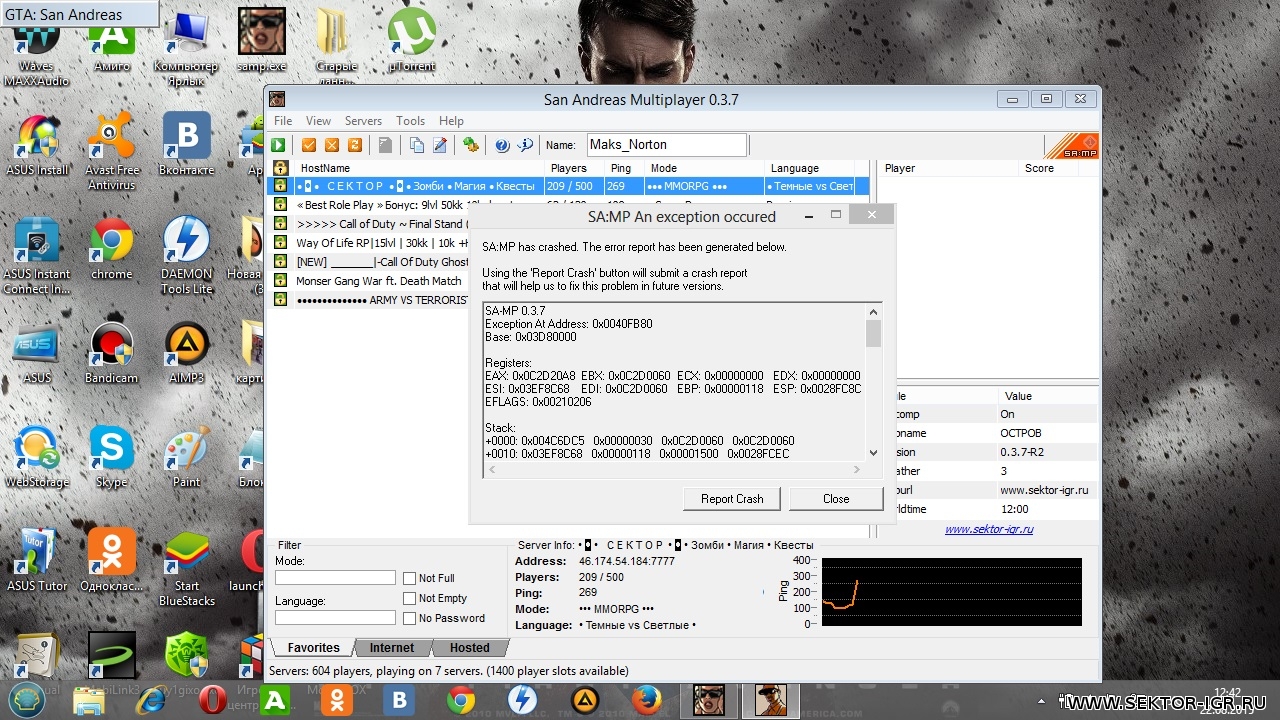Click the orange Add Server checkmark icon
Screen dimensions: 1280x720
click(309, 145)
